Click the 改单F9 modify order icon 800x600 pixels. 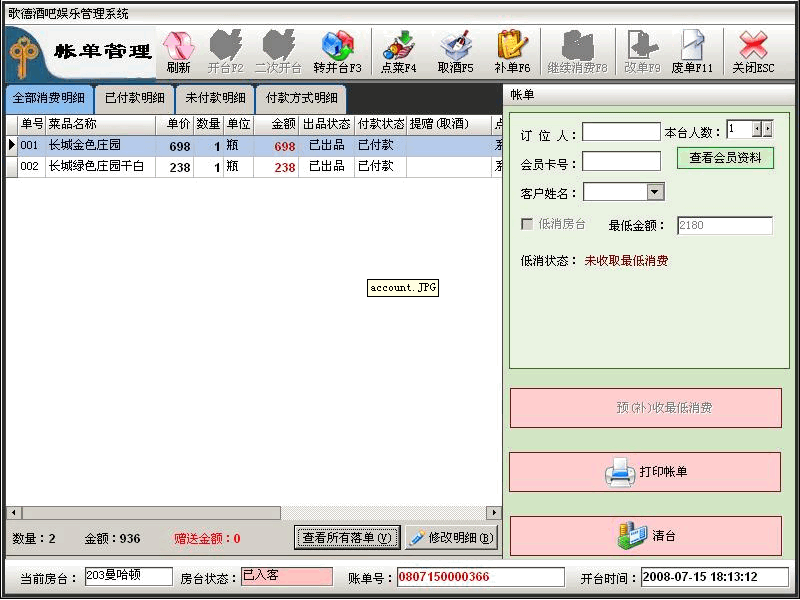(x=641, y=48)
